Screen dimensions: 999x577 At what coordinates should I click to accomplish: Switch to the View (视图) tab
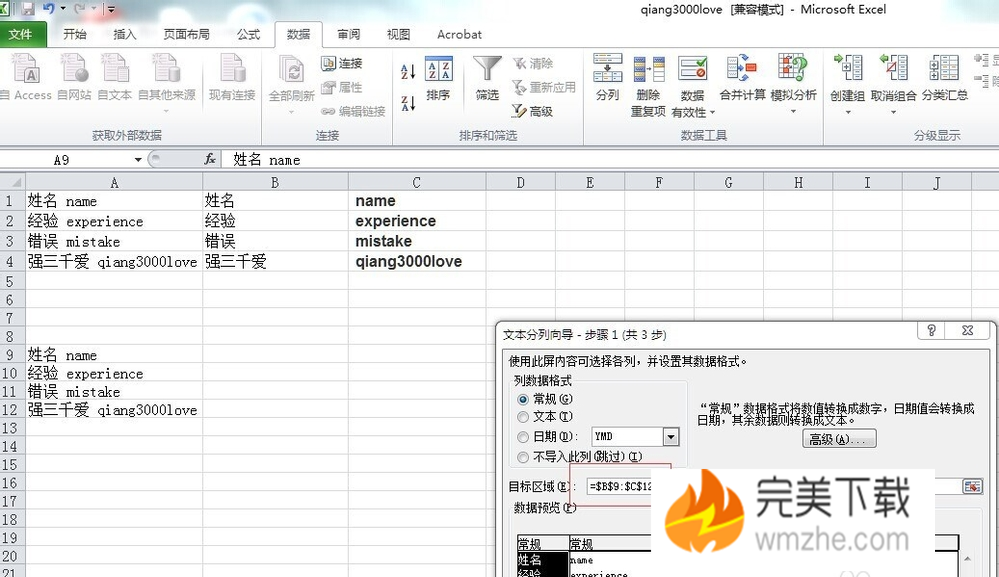(x=398, y=34)
